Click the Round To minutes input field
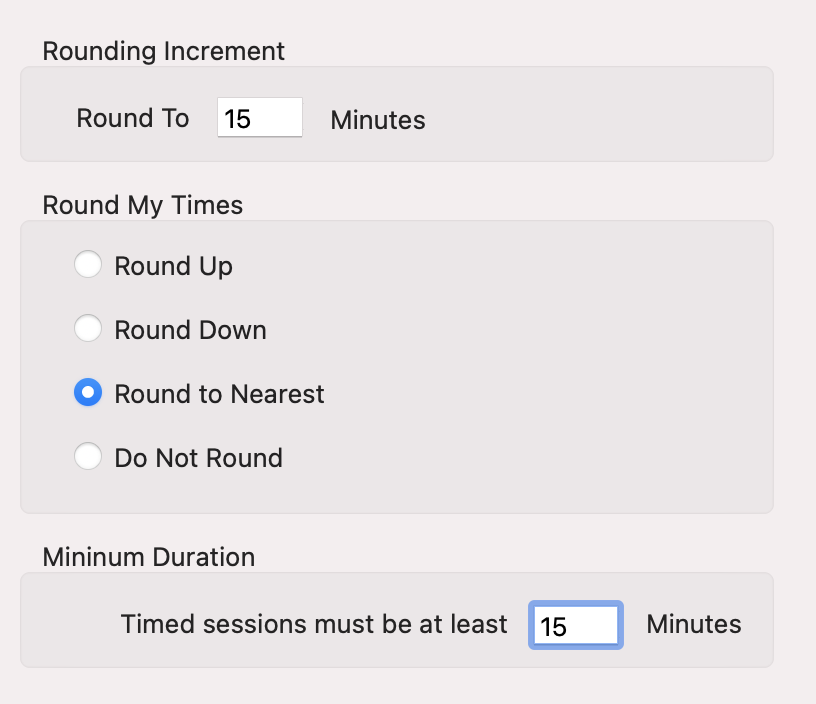Viewport: 816px width, 704px height. click(x=259, y=119)
